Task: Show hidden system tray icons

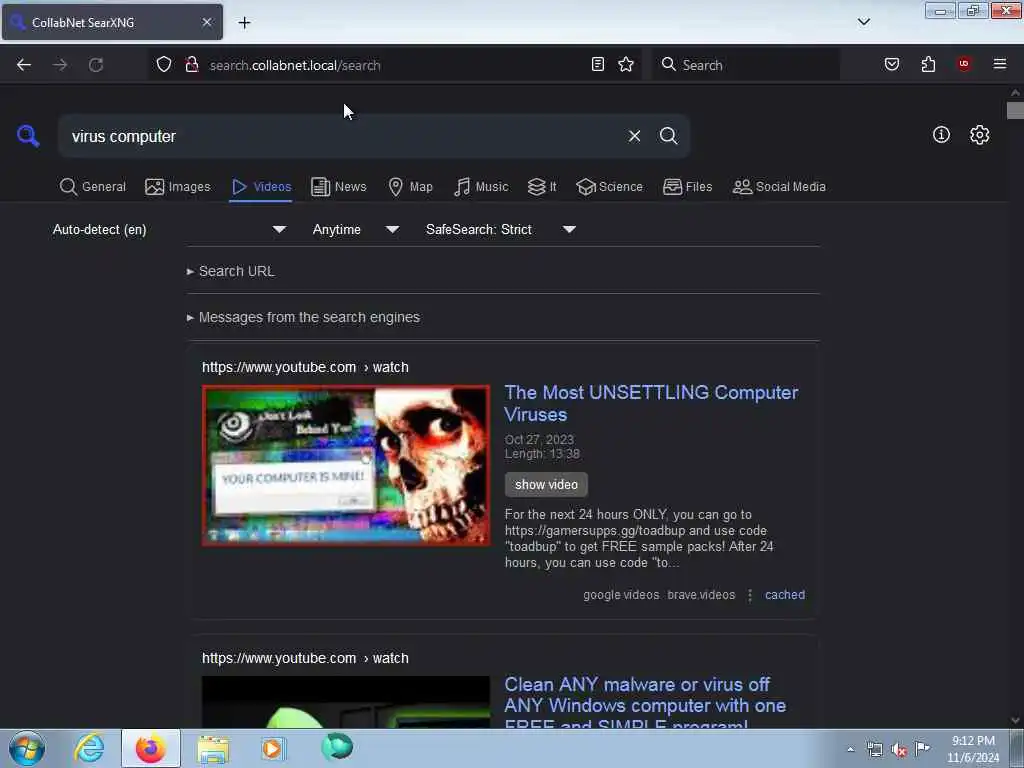Action: 850,750
